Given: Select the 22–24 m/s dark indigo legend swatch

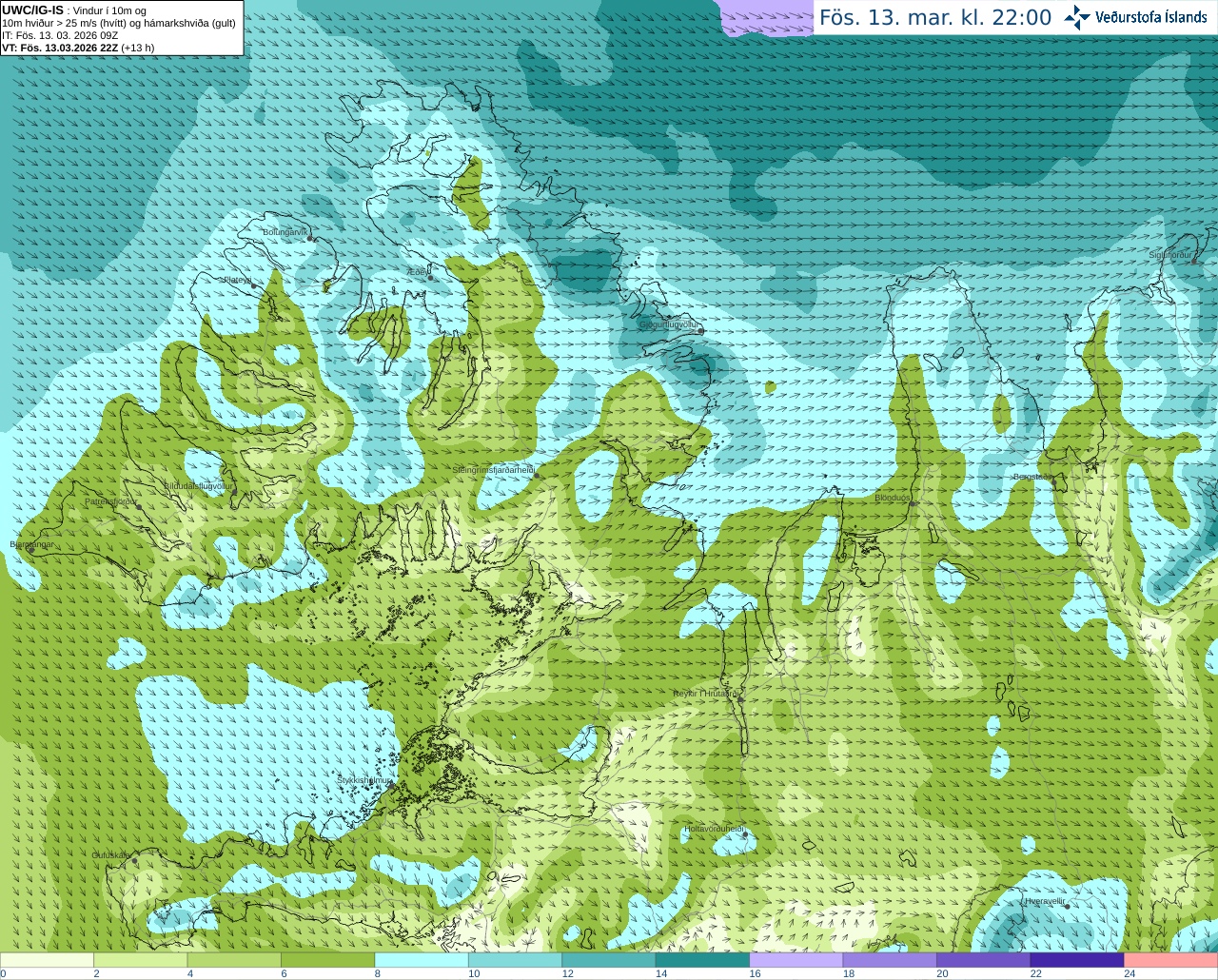Looking at the screenshot, I should 1077,960.
